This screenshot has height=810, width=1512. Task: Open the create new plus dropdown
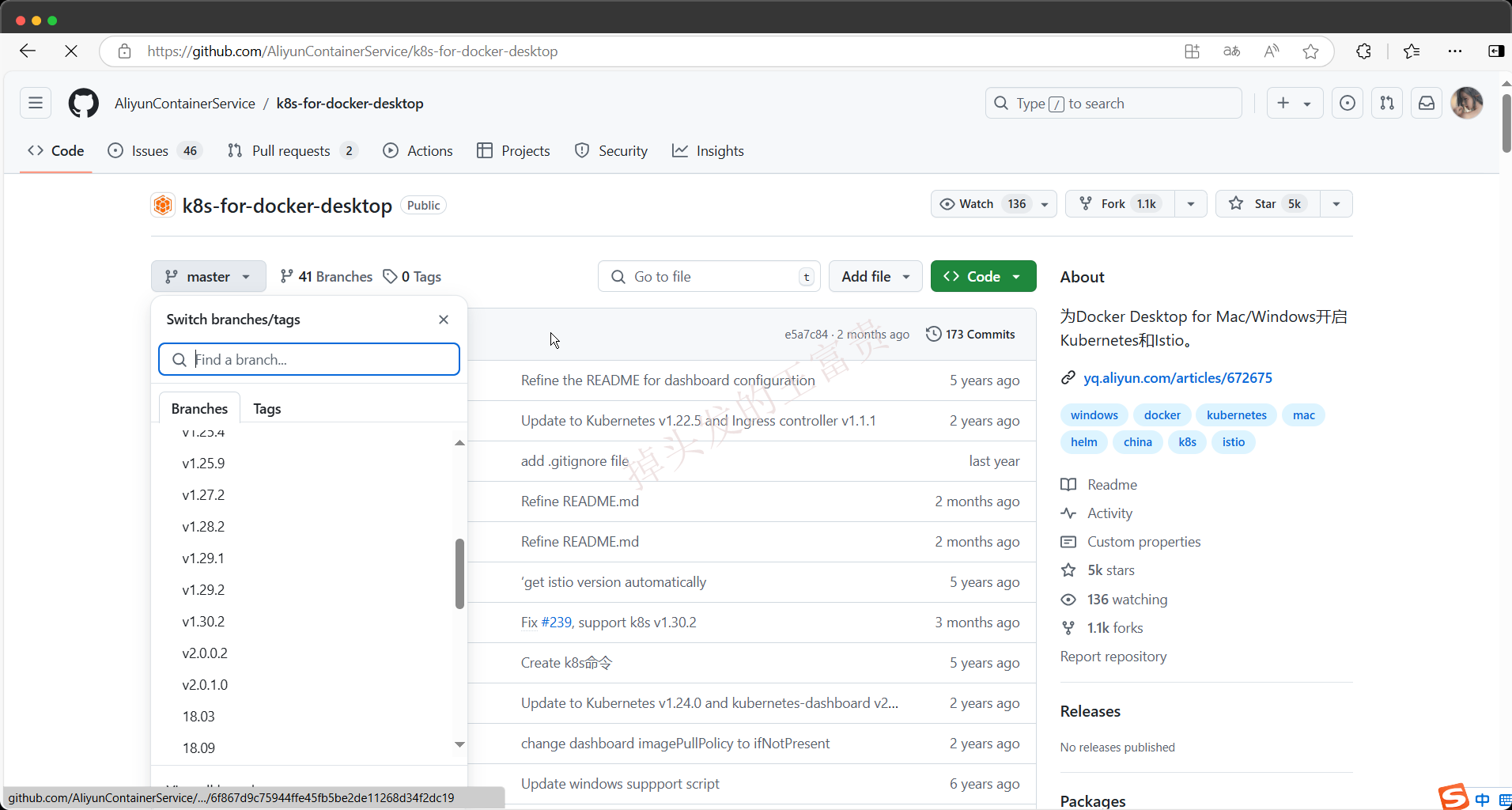click(x=1295, y=103)
